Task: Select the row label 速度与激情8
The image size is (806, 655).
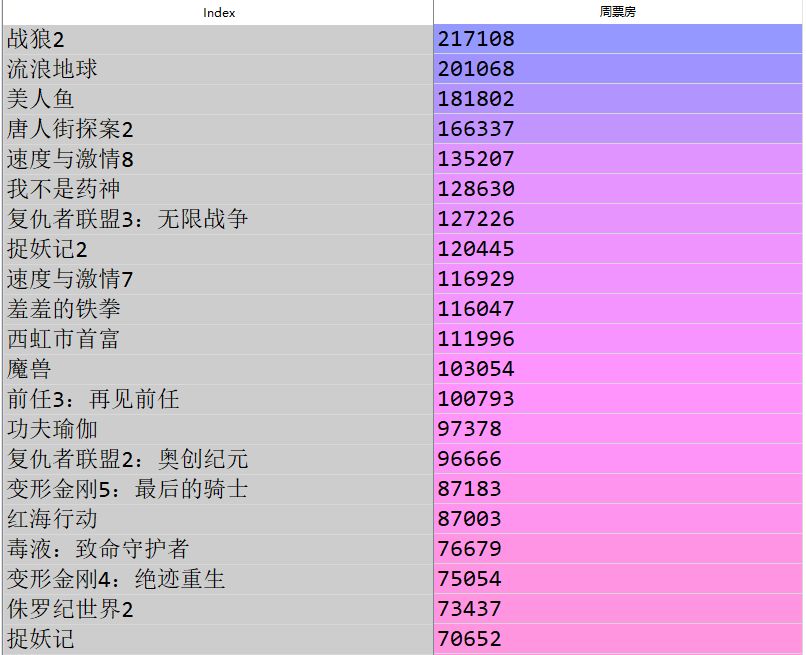Action: (x=218, y=159)
